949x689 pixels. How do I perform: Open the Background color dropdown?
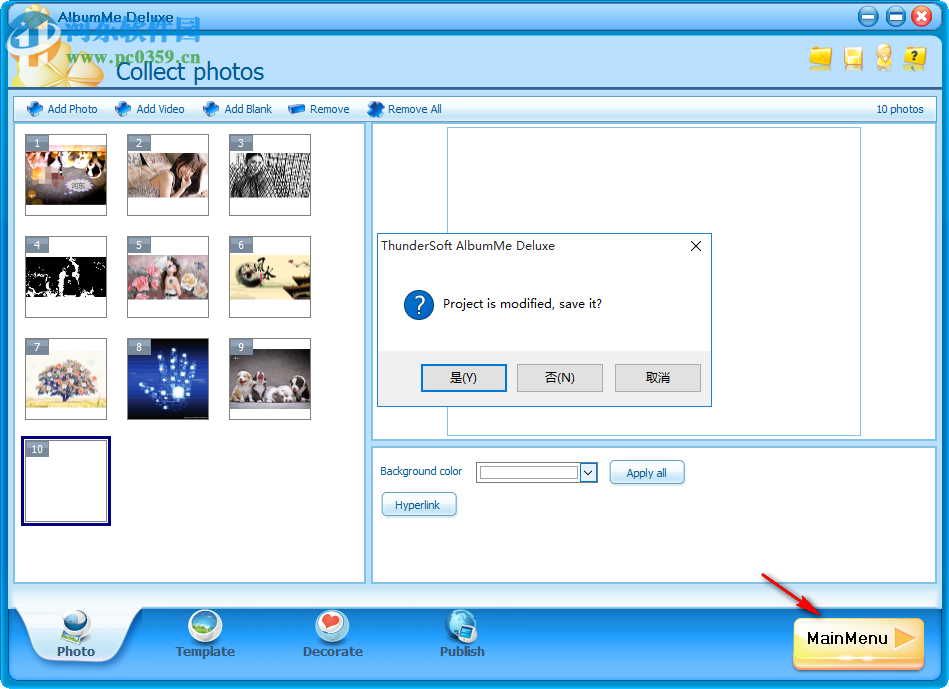point(588,472)
